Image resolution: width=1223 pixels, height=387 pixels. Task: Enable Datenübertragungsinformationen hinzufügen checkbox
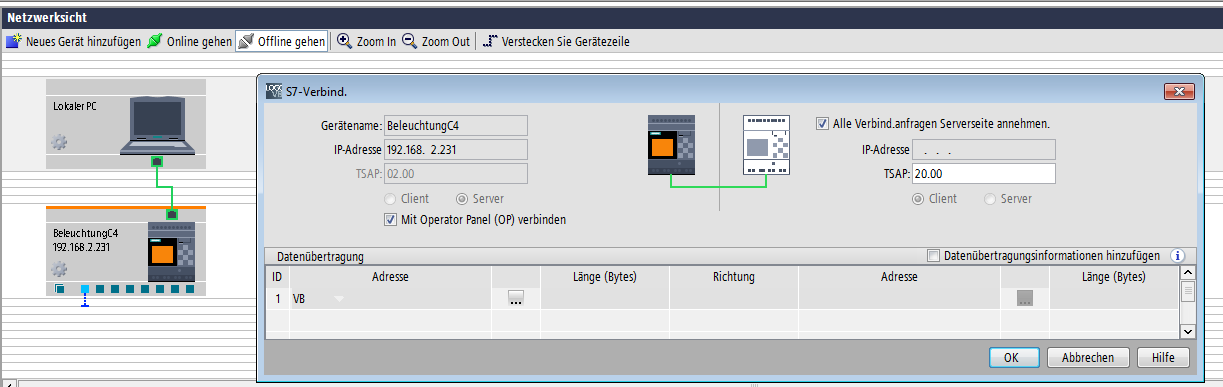934,256
